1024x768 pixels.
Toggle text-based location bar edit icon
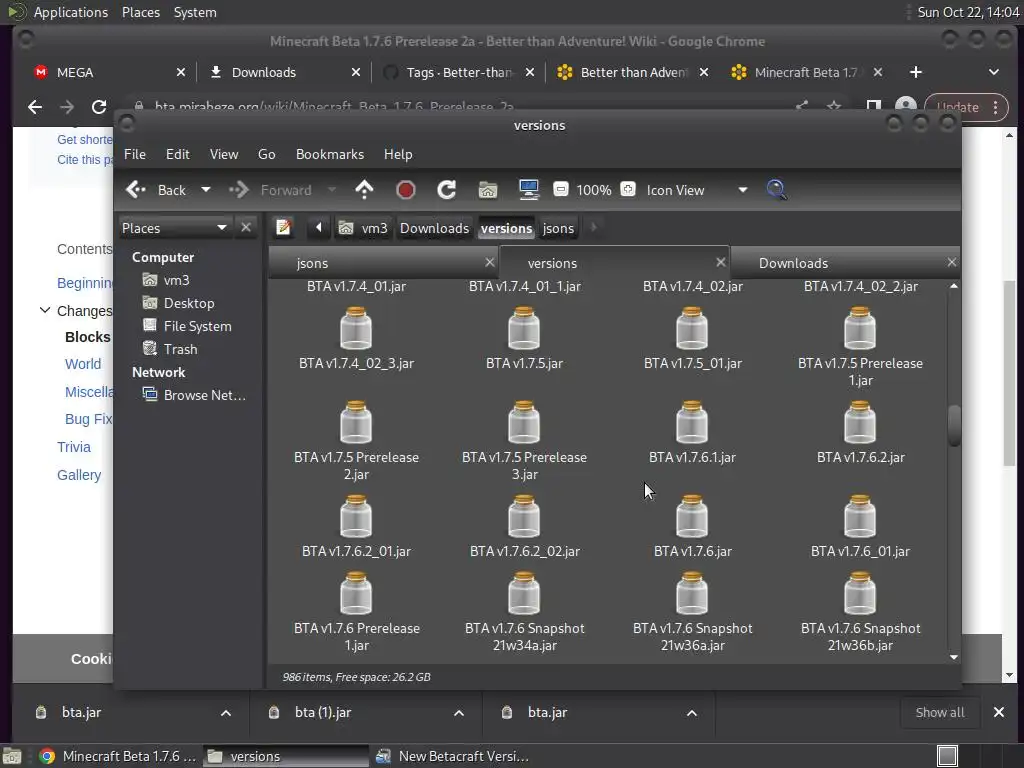[284, 228]
